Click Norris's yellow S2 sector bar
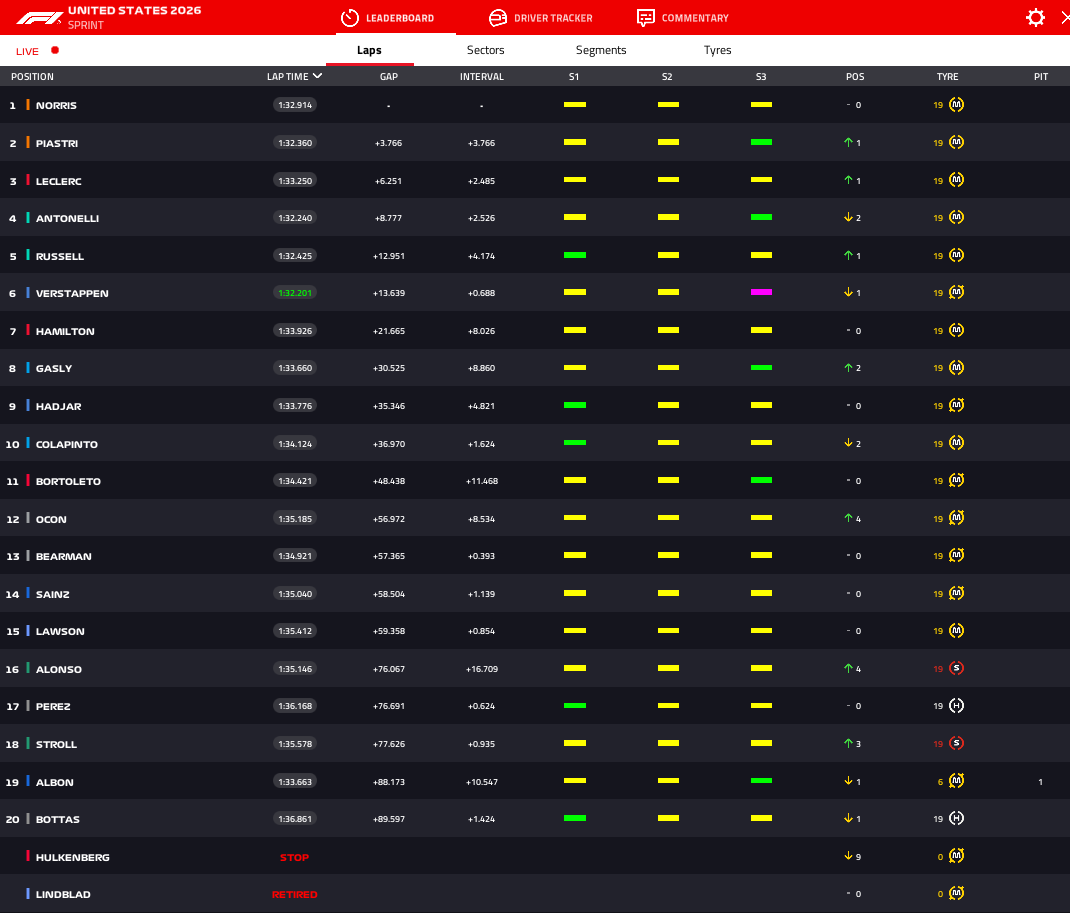Image resolution: width=1070 pixels, height=913 pixels. click(668, 104)
